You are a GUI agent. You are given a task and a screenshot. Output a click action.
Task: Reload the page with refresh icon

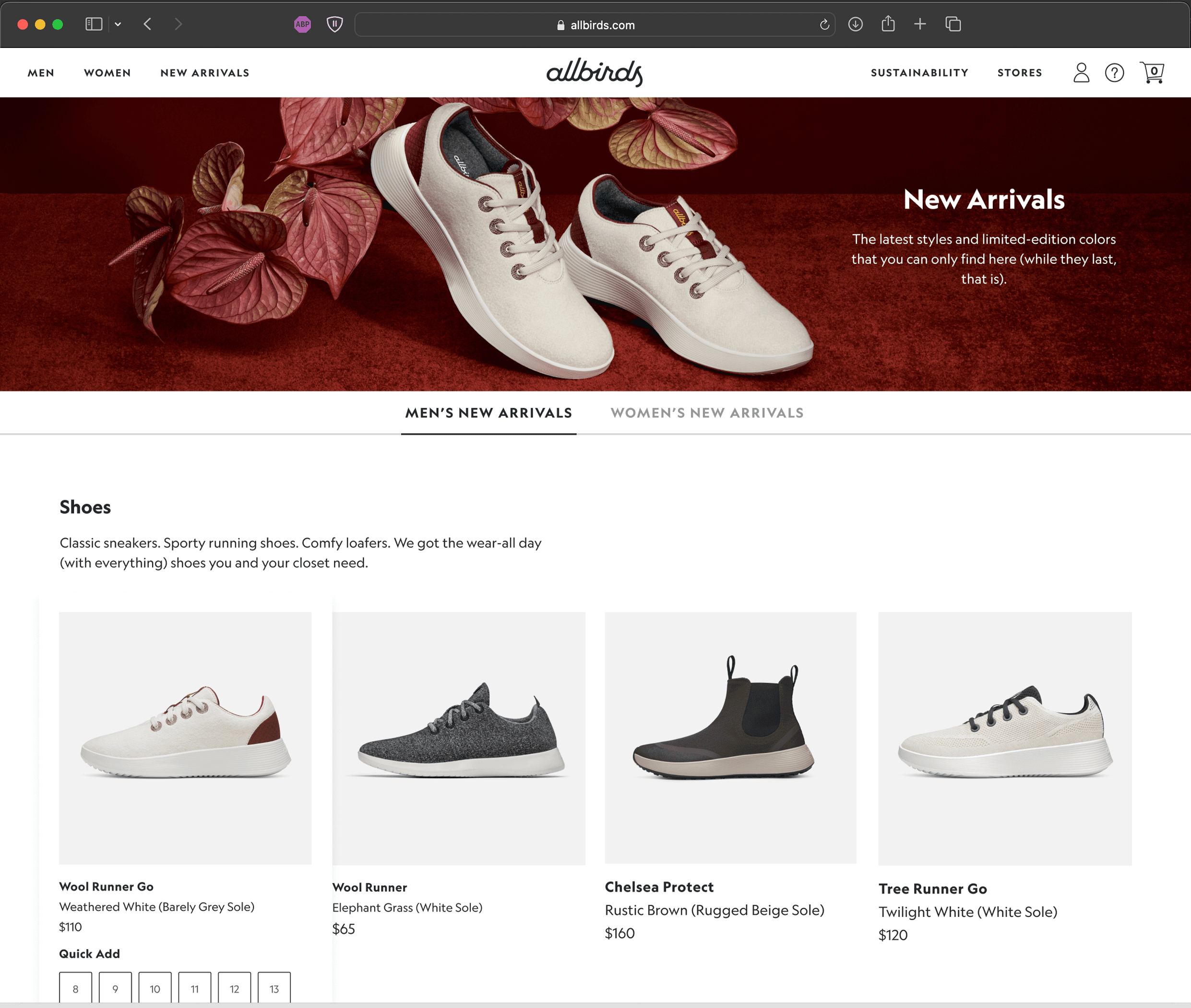(x=824, y=24)
